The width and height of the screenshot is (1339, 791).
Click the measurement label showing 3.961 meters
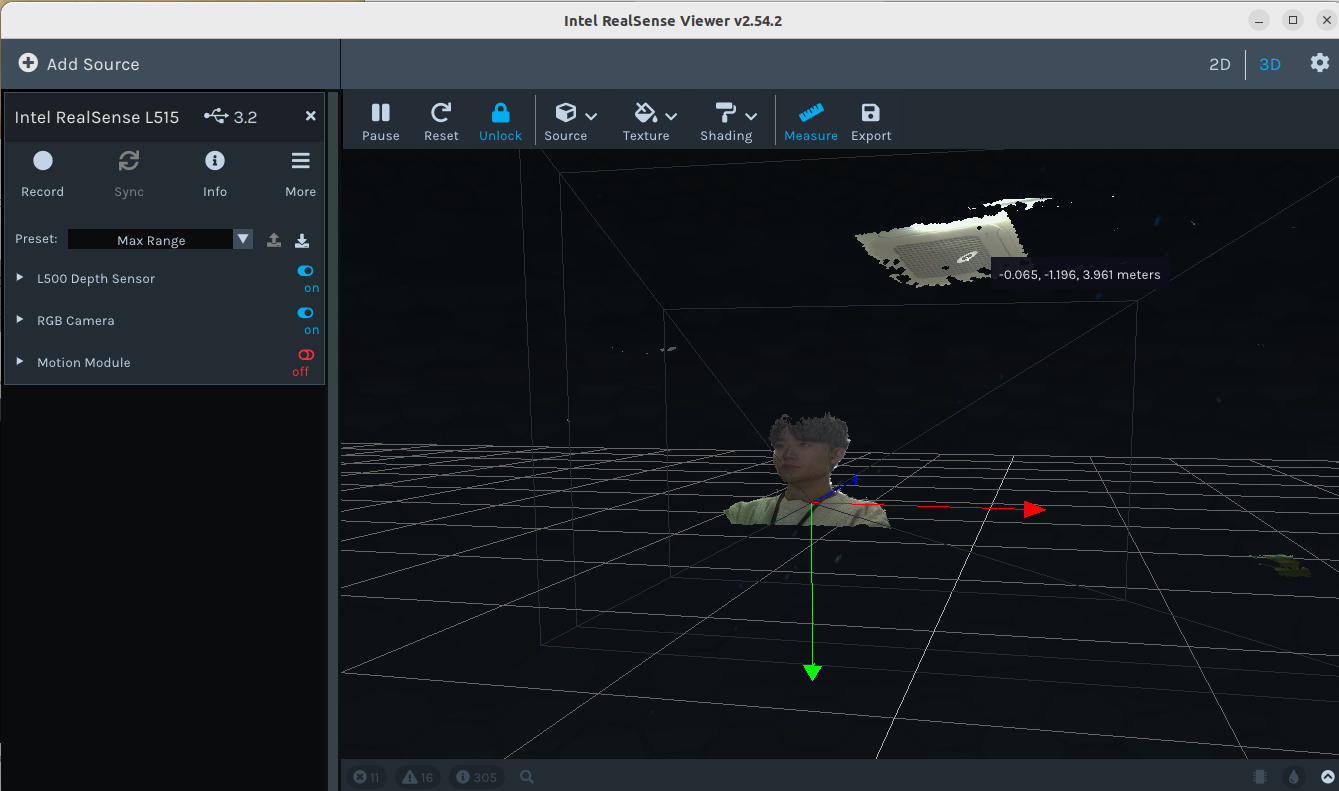1080,274
